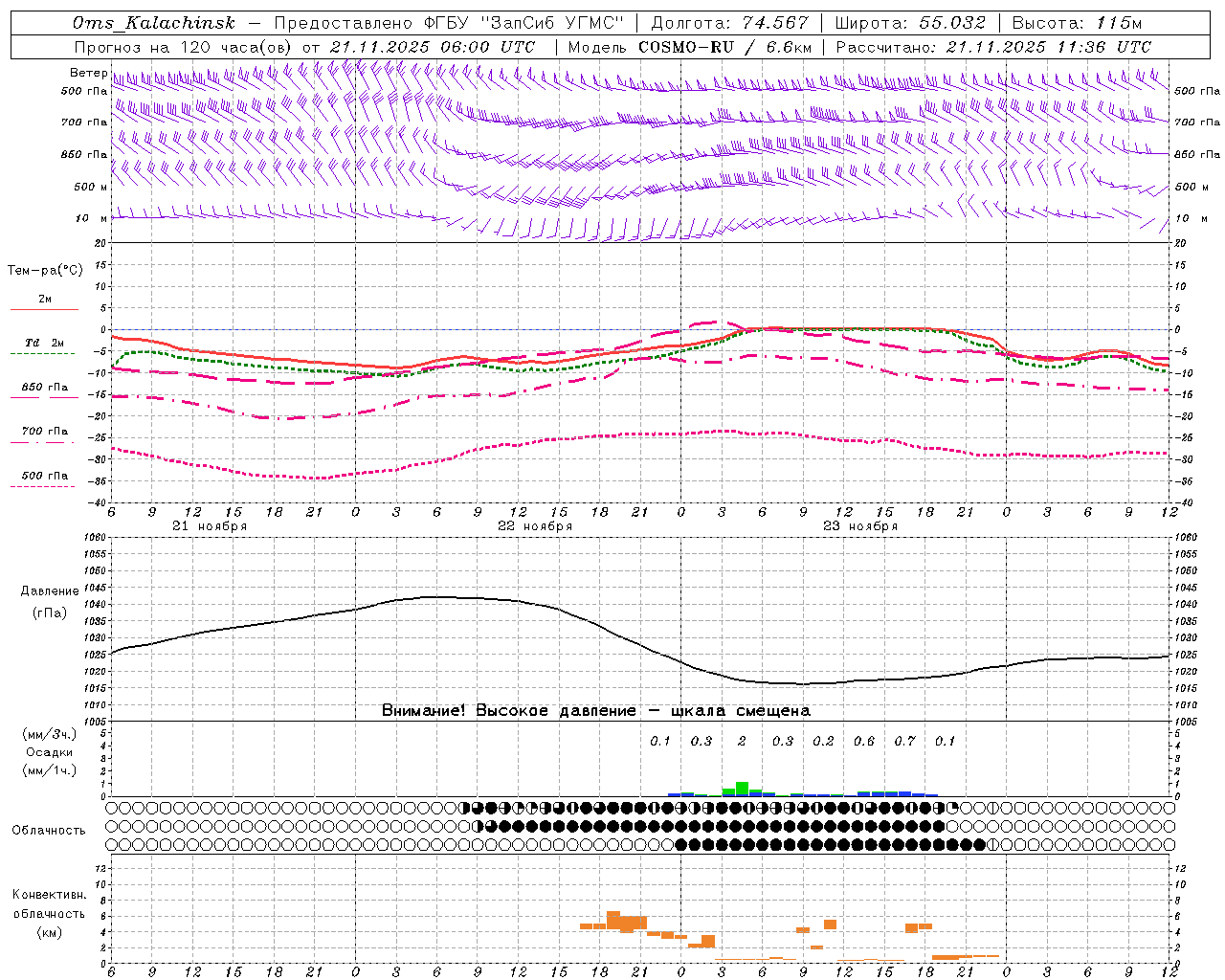
Task: Click the computed time Рассчитано: 21.11.2025 11:36 UTC
Action: coord(993,47)
